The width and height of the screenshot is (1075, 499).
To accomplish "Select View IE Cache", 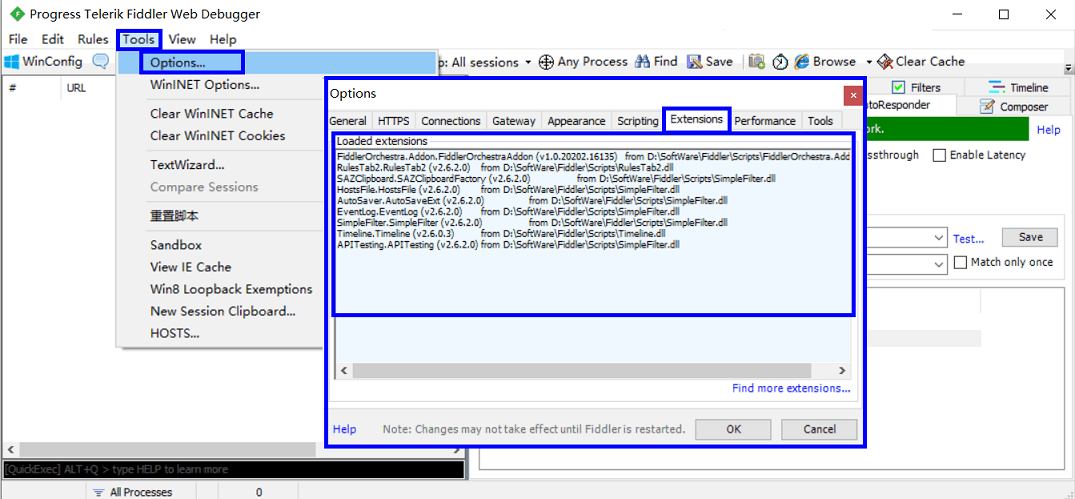I will click(191, 267).
